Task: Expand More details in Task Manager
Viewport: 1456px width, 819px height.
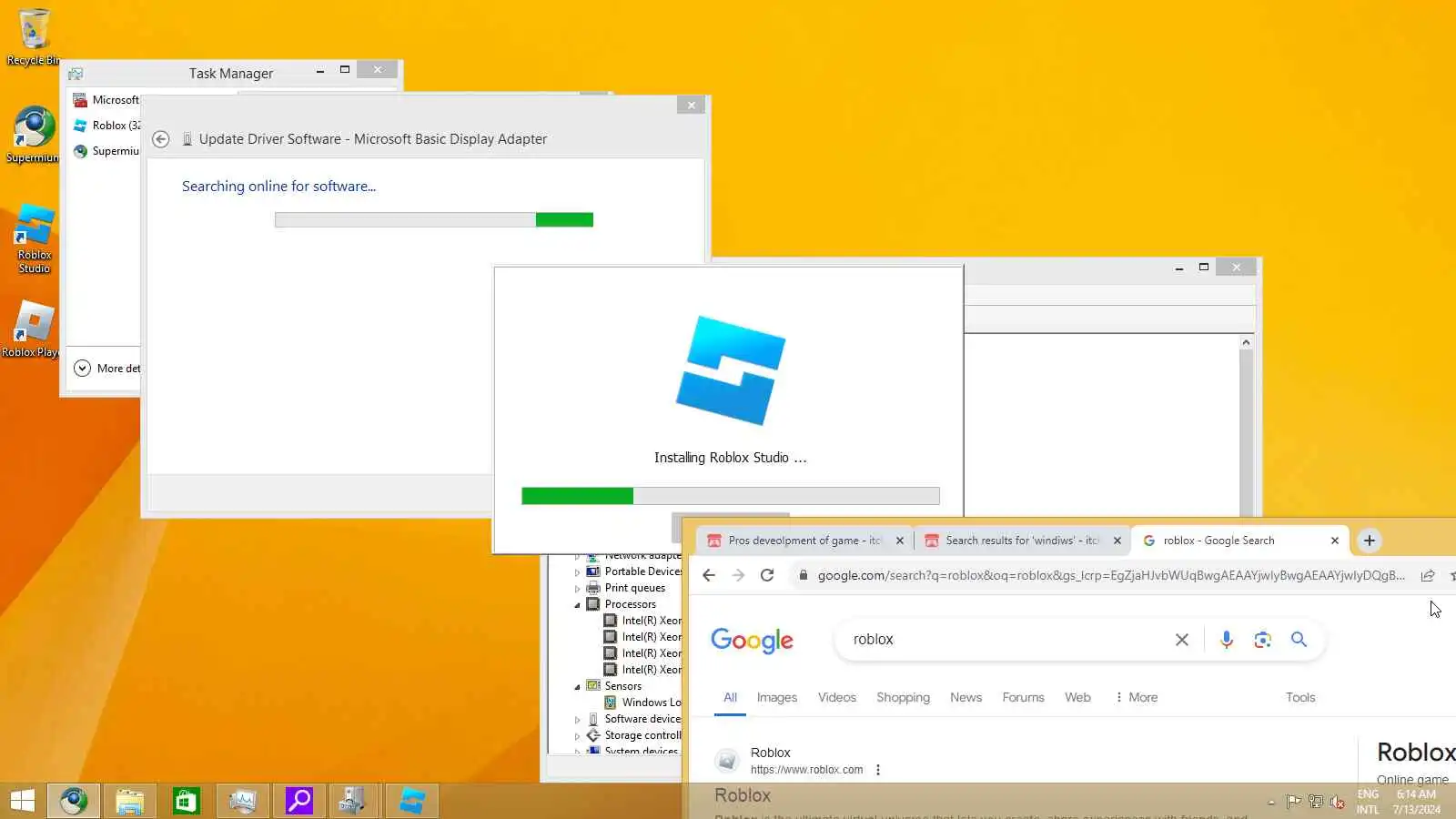Action: click(107, 369)
